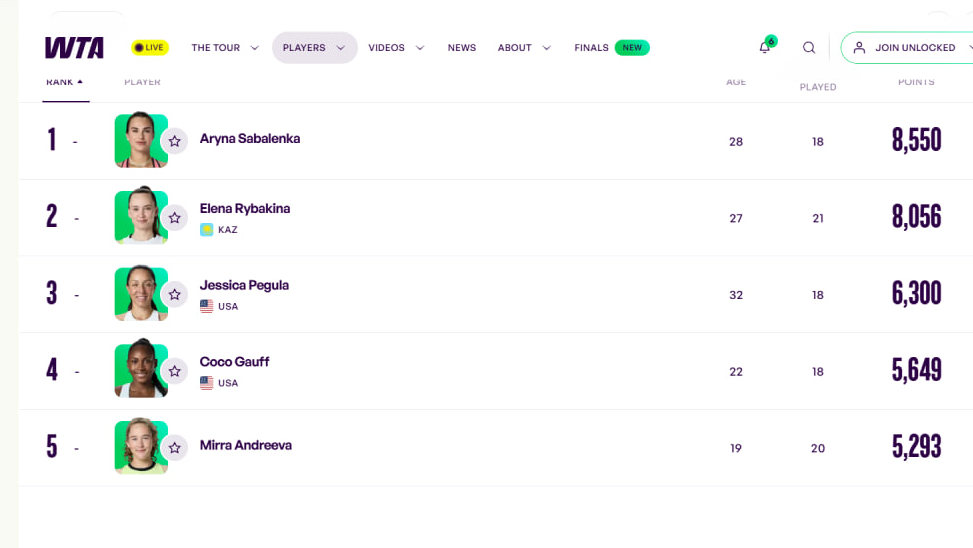Screen dimensions: 973x548
Task: Click Gauff's age 22
Action: (x=736, y=372)
